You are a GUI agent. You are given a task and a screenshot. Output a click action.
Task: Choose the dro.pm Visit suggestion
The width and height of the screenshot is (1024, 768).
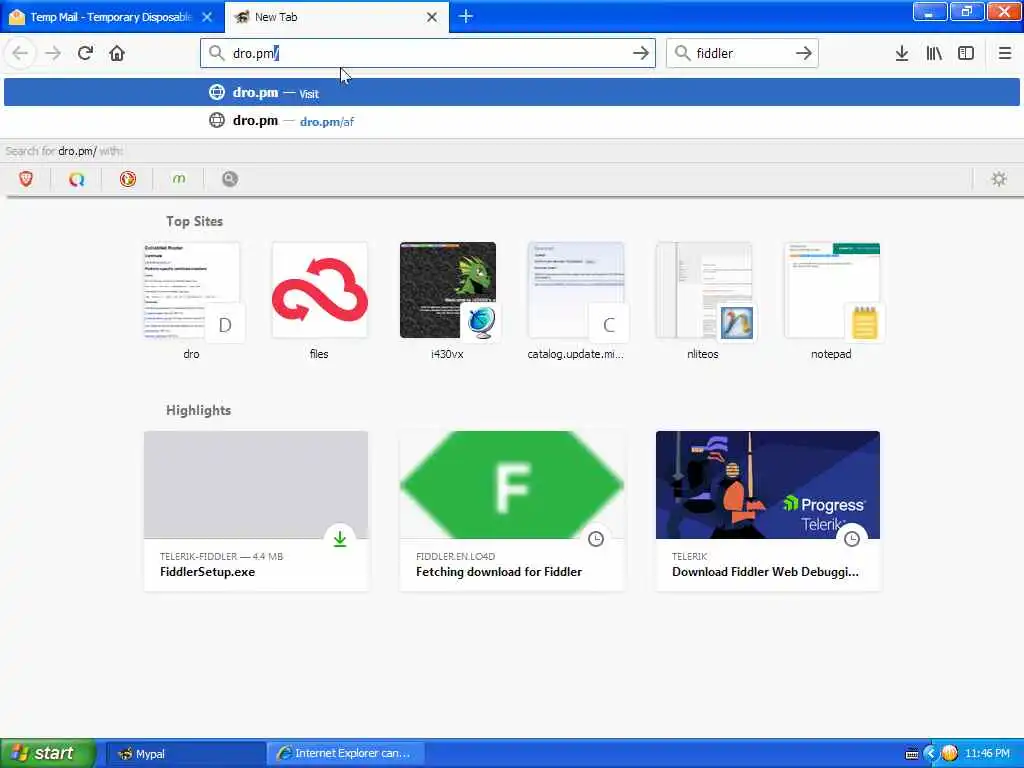[x=512, y=92]
